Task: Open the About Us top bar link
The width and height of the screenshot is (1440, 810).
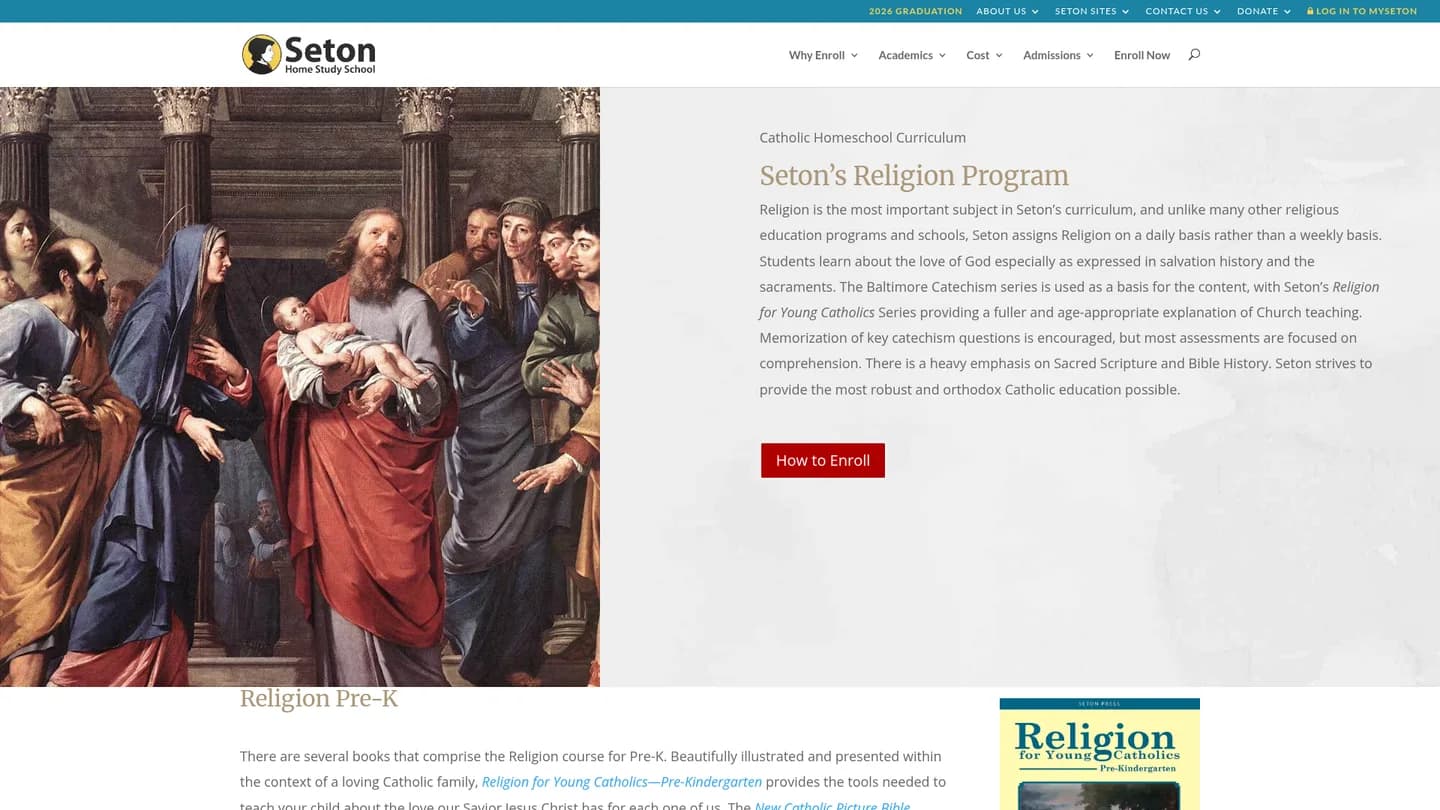Action: [x=1001, y=11]
